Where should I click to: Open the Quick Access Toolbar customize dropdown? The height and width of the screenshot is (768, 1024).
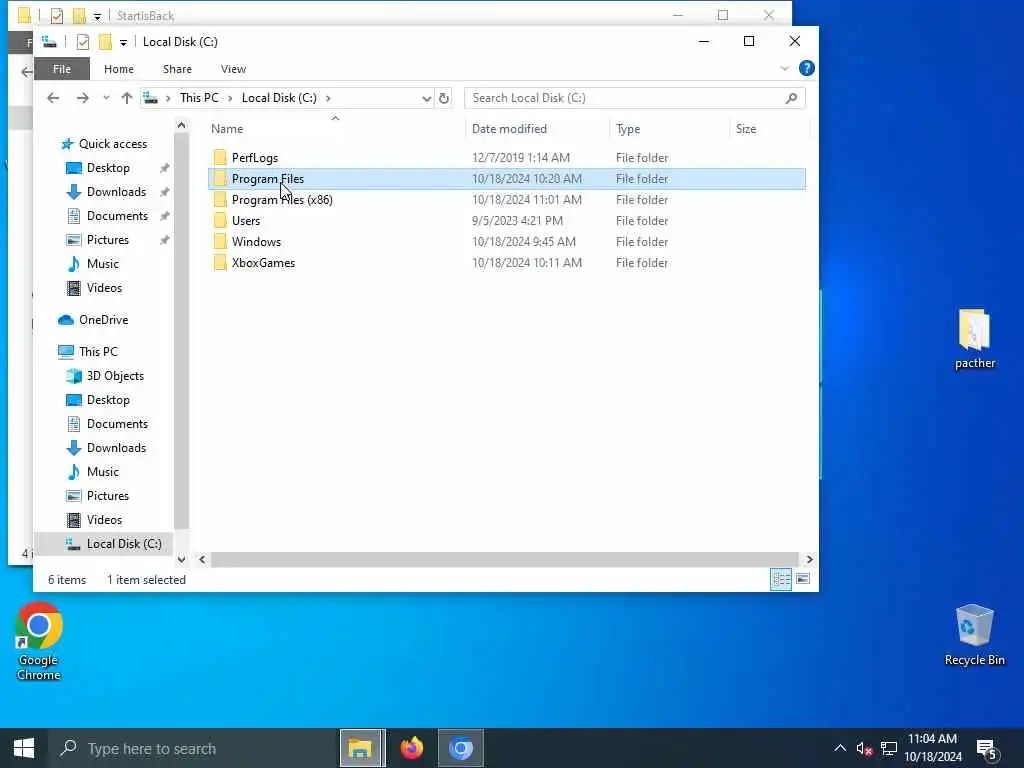[123, 42]
